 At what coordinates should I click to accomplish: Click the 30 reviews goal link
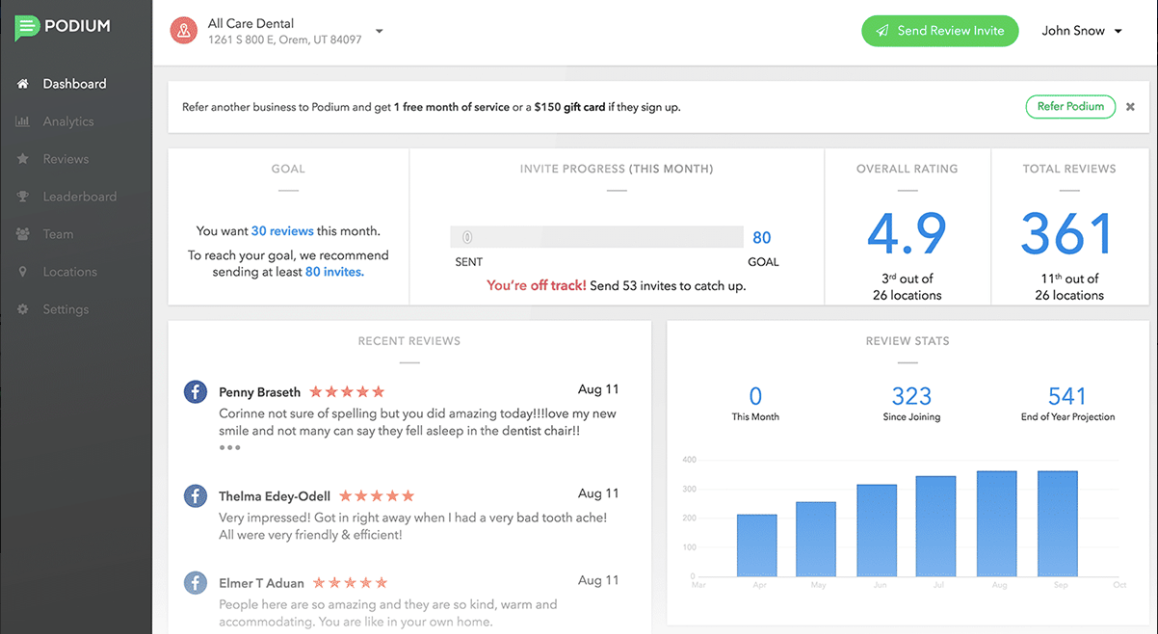[x=282, y=231]
